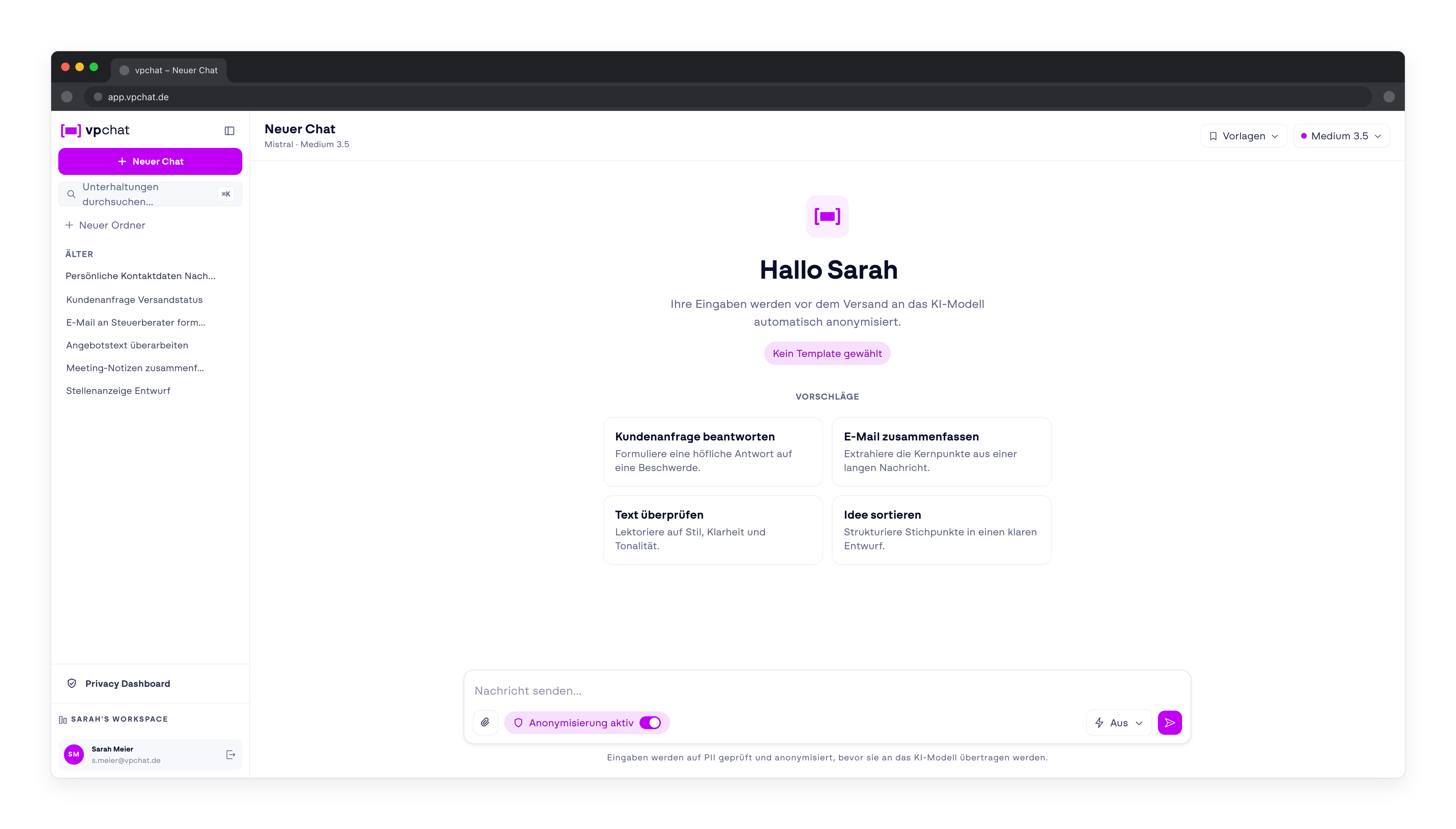Toggle the Anonymisierung aktiv switch

[x=650, y=722]
